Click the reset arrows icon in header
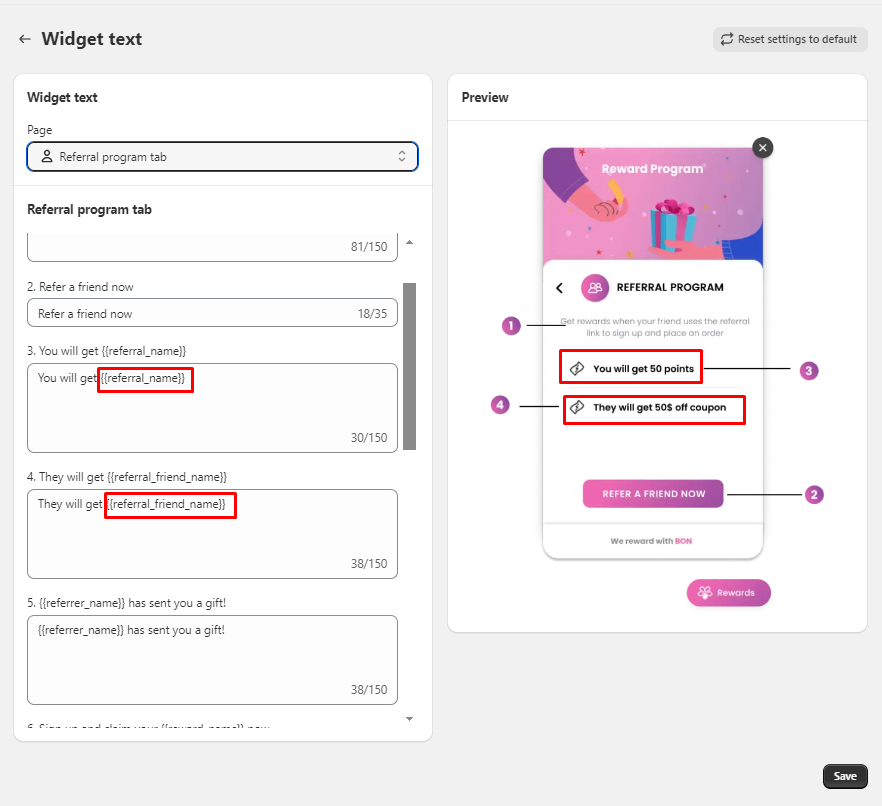Screen dimensions: 882x806 click(726, 39)
